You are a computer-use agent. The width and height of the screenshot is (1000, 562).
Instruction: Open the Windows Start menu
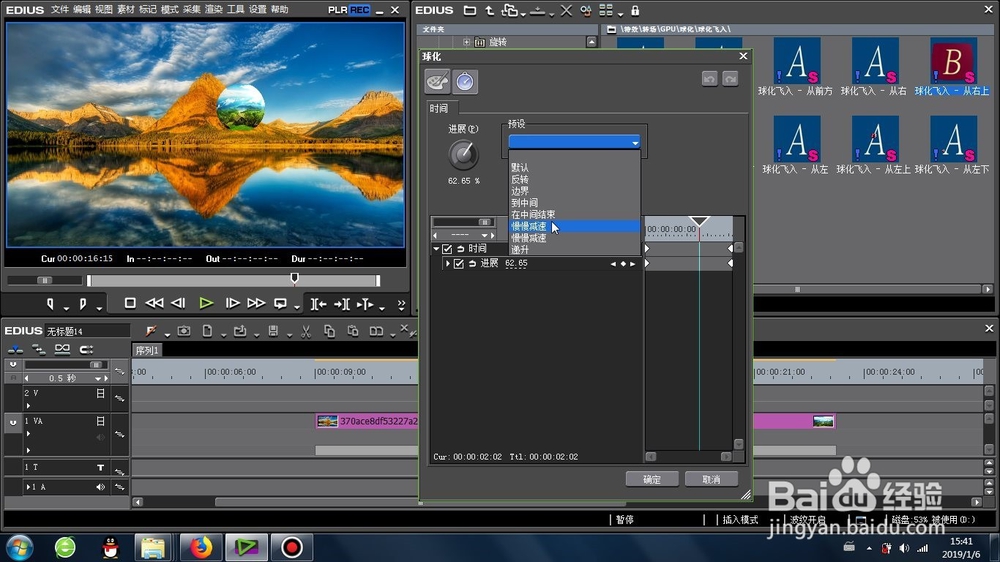(x=20, y=547)
